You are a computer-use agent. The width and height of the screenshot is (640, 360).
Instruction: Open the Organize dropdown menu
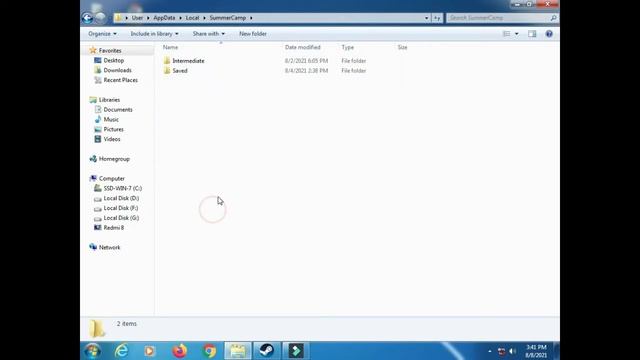coord(102,34)
